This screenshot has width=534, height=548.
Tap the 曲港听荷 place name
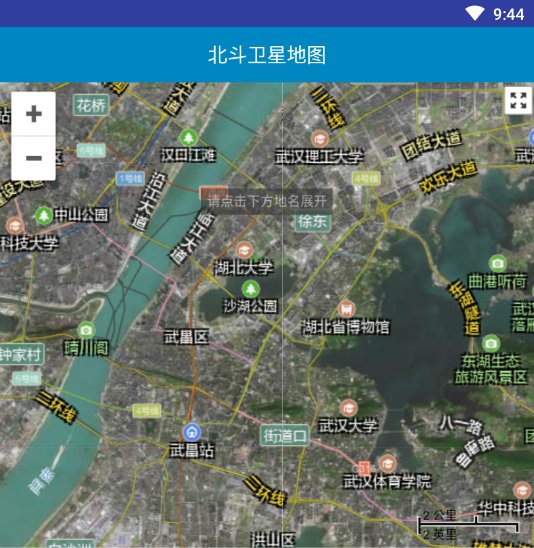point(497,281)
